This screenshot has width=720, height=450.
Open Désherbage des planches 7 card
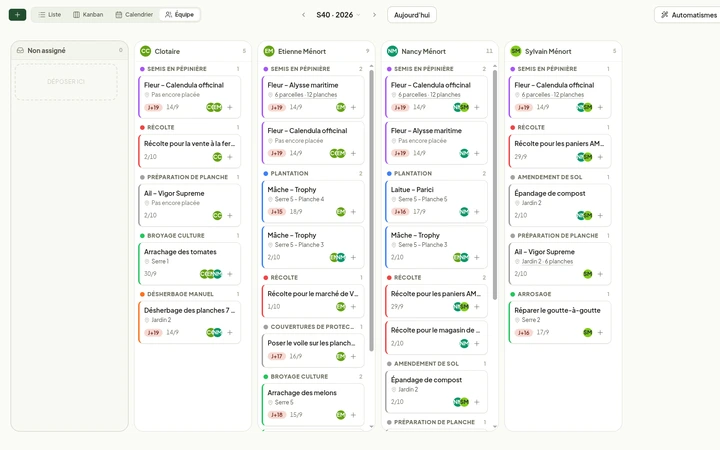(189, 322)
